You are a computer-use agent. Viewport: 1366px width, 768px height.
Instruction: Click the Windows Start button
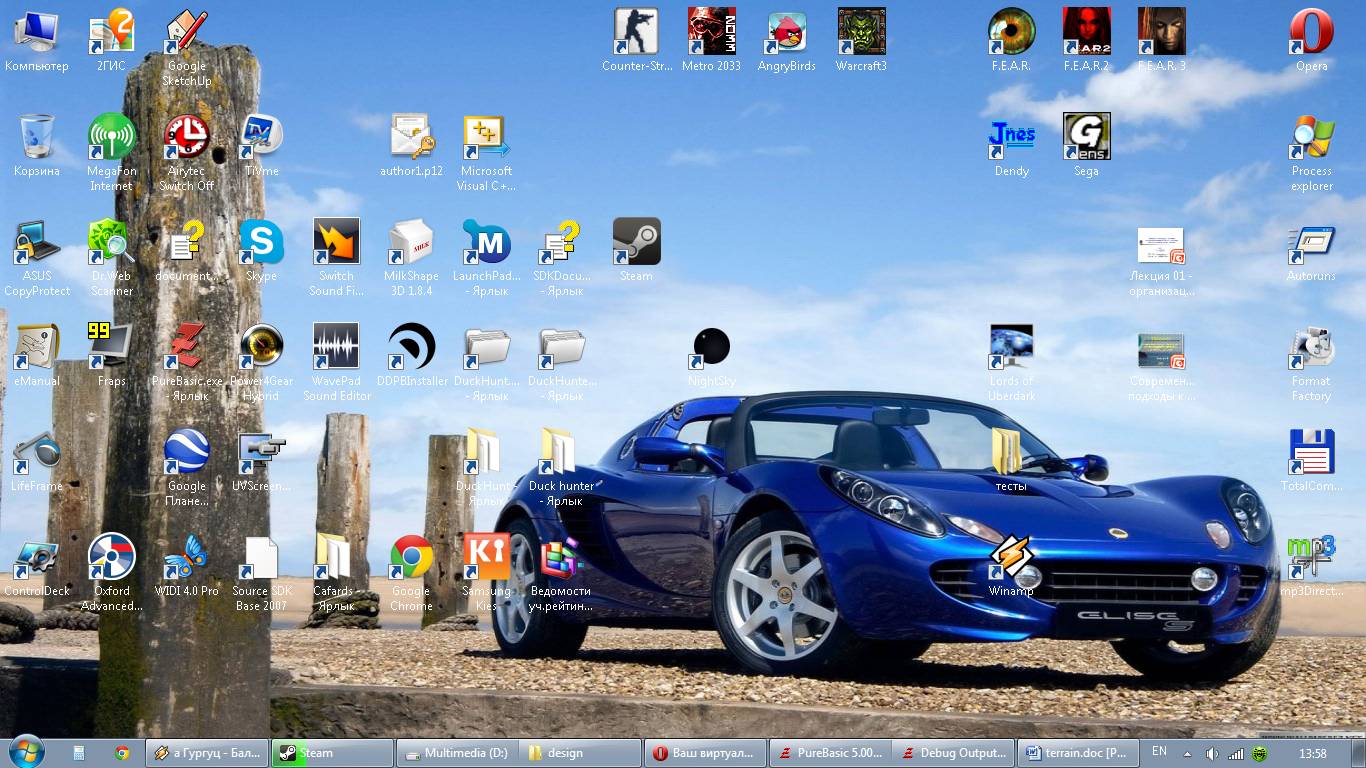point(25,752)
